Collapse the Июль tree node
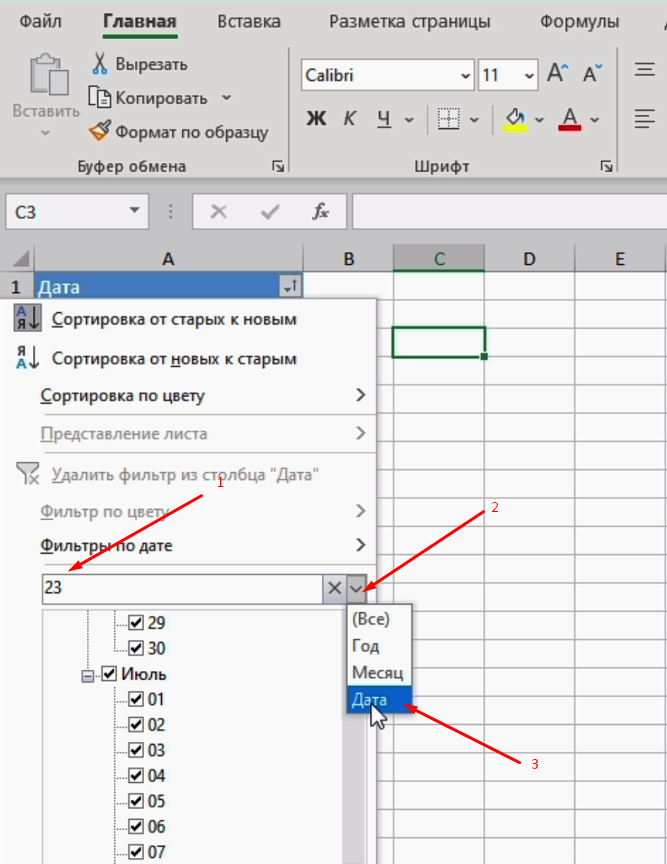667x864 pixels. (88, 676)
